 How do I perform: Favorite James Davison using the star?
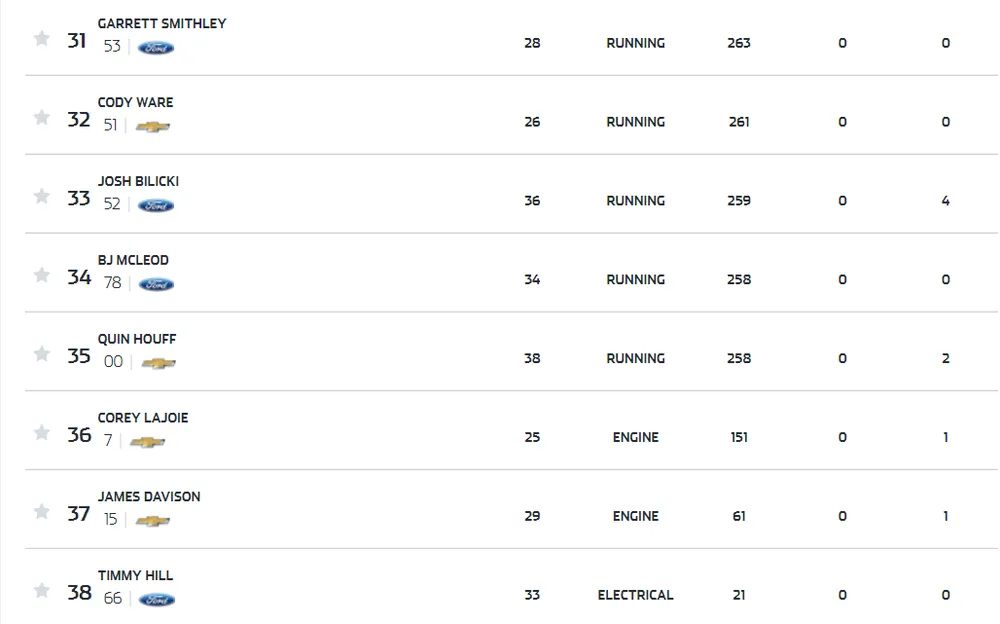pos(41,512)
